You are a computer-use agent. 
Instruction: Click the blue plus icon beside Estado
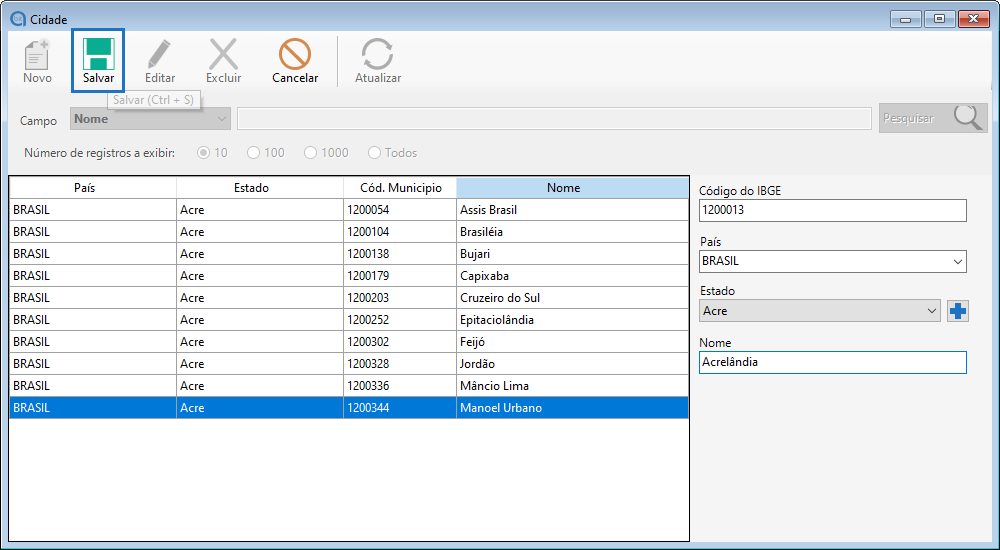tap(958, 311)
